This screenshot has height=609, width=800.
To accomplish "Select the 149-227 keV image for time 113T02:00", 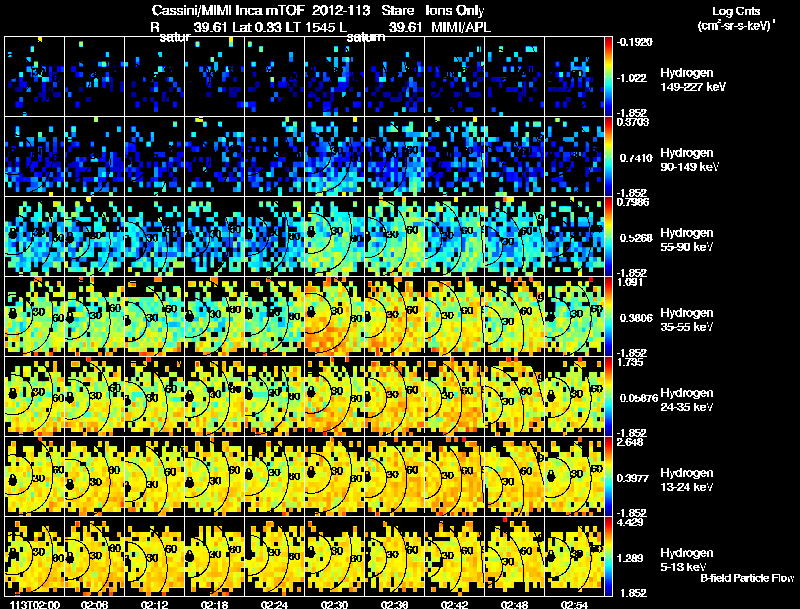I will click(34, 77).
